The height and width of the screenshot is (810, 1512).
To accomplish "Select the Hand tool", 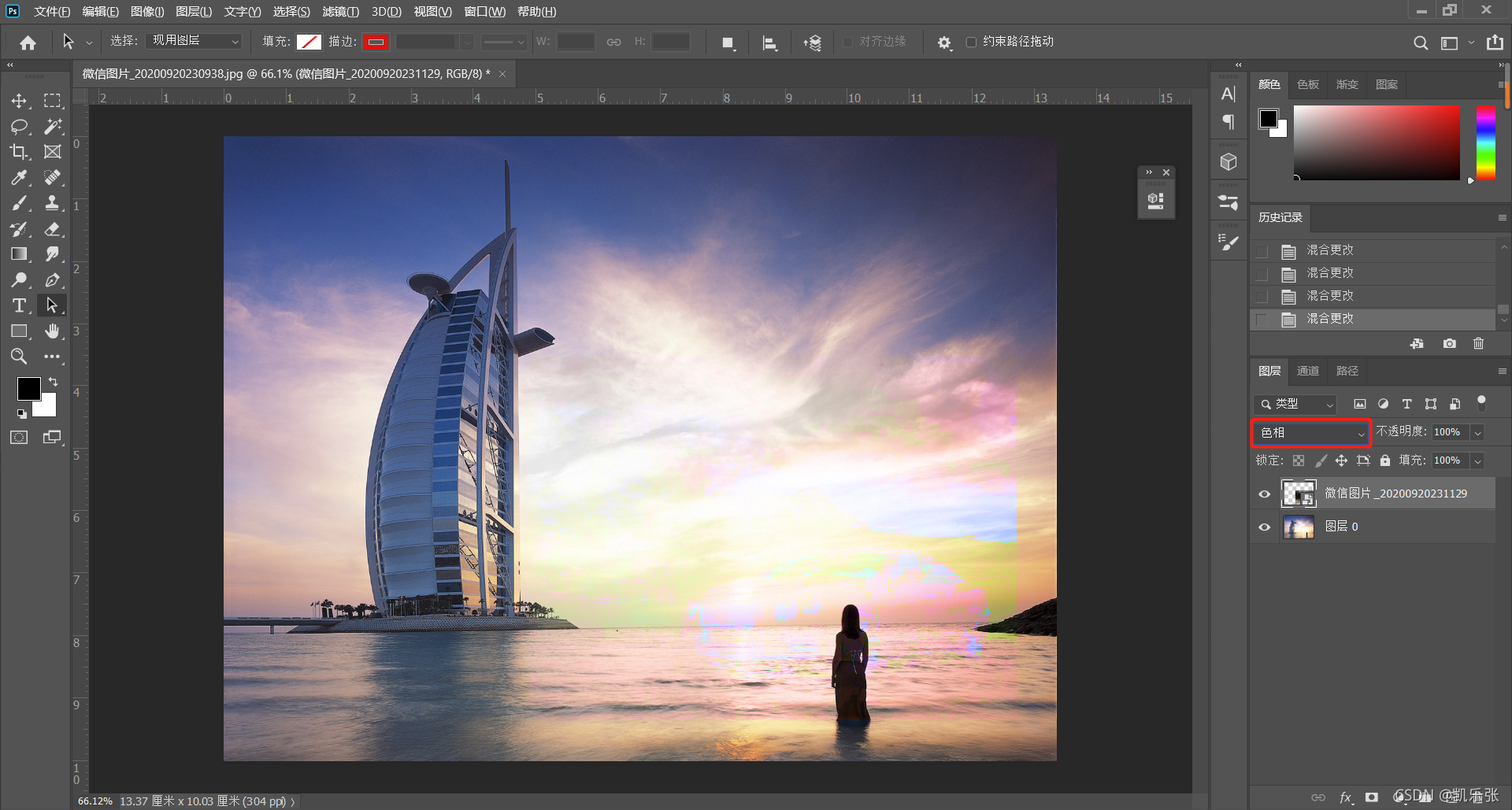I will coord(52,331).
